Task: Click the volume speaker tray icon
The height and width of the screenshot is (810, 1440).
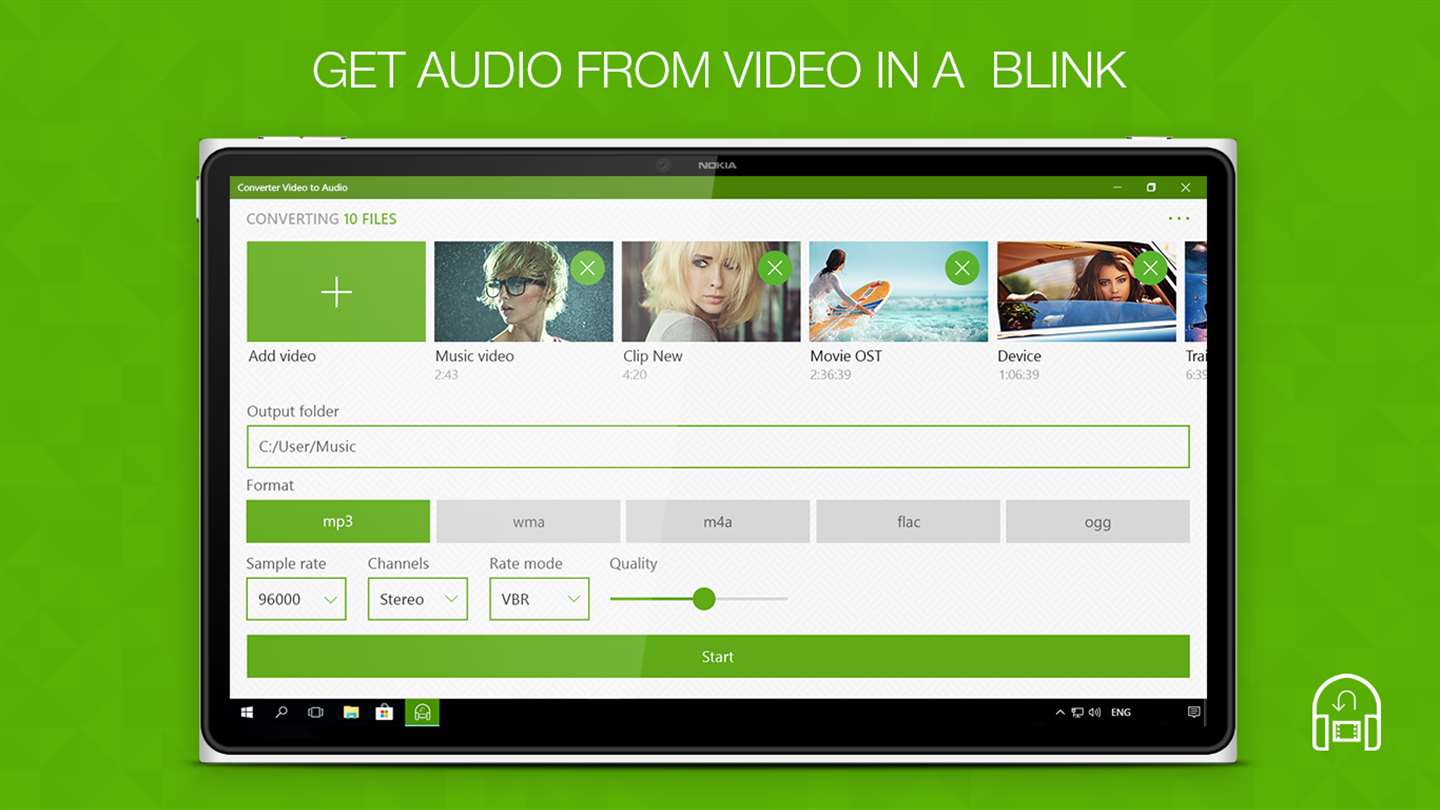Action: tap(1094, 712)
